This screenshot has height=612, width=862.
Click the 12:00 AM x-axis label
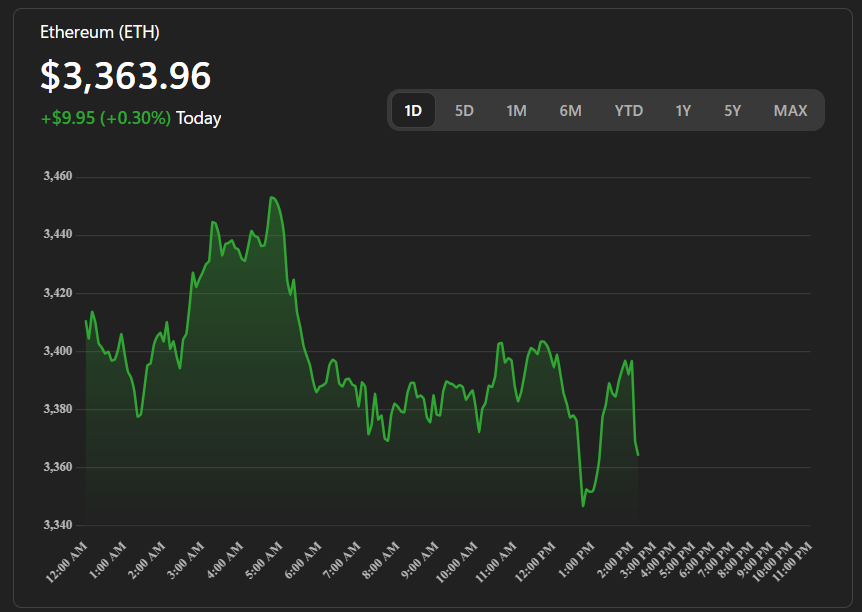[x=68, y=562]
